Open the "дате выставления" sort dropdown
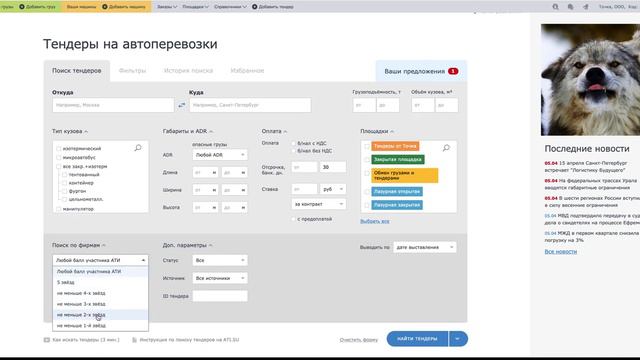 click(424, 247)
